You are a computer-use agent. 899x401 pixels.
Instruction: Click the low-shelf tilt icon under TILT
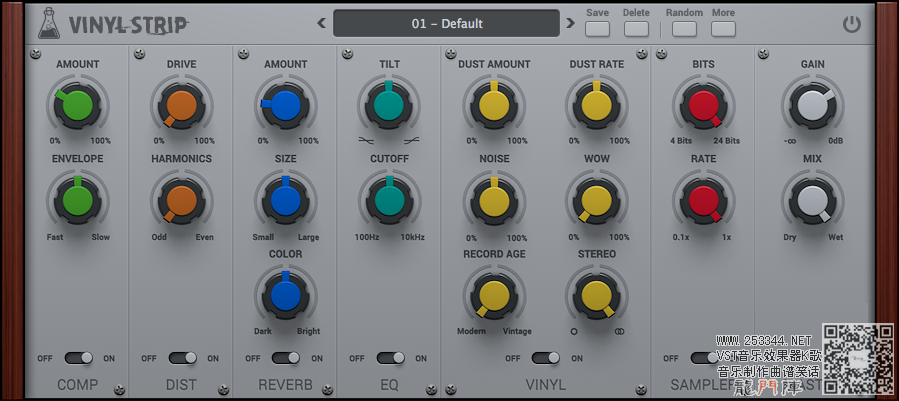(366, 140)
